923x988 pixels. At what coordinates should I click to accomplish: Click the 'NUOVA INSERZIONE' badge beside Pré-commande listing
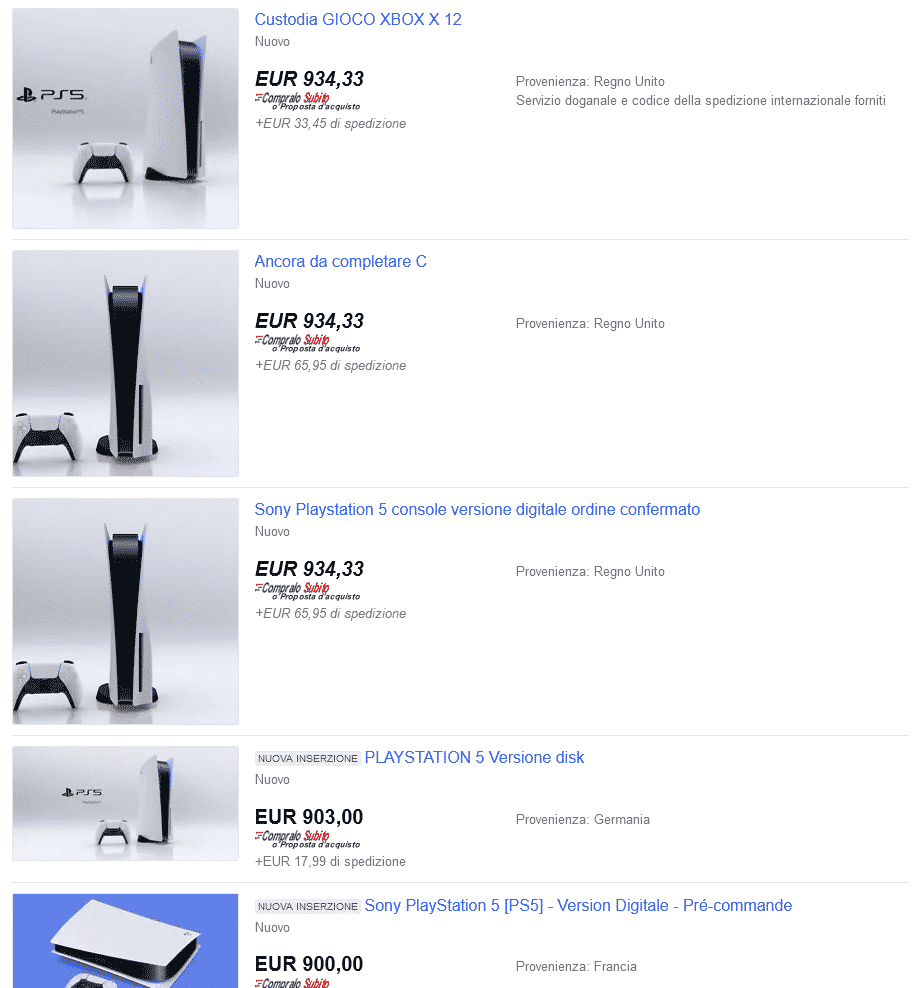coord(307,906)
